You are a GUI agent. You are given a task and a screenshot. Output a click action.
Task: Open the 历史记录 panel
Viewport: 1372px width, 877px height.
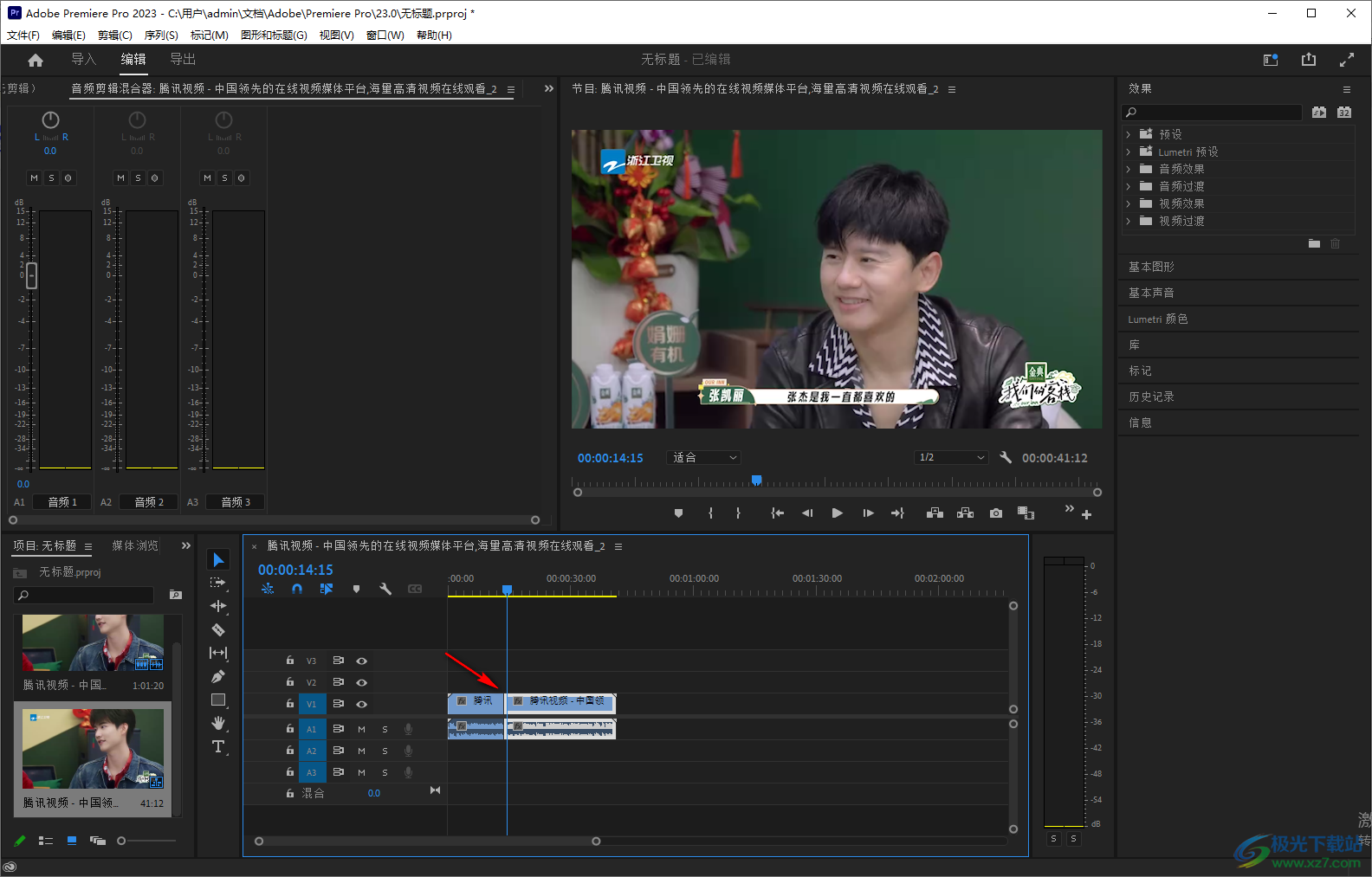click(1151, 397)
